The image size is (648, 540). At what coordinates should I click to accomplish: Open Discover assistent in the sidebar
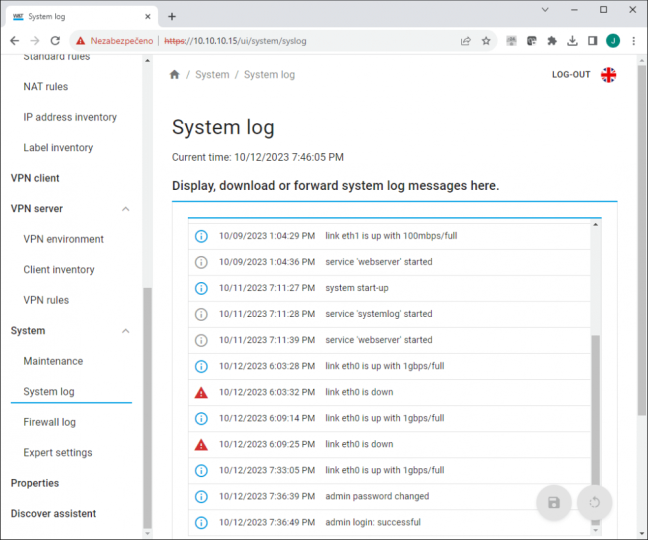(x=53, y=514)
